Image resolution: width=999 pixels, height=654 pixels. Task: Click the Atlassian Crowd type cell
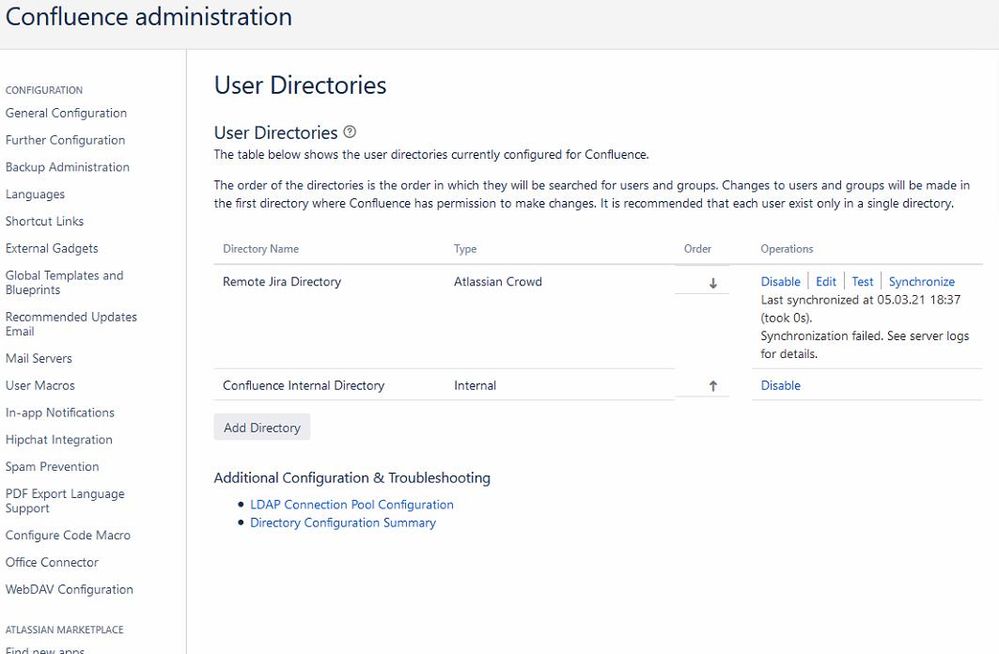(x=498, y=282)
